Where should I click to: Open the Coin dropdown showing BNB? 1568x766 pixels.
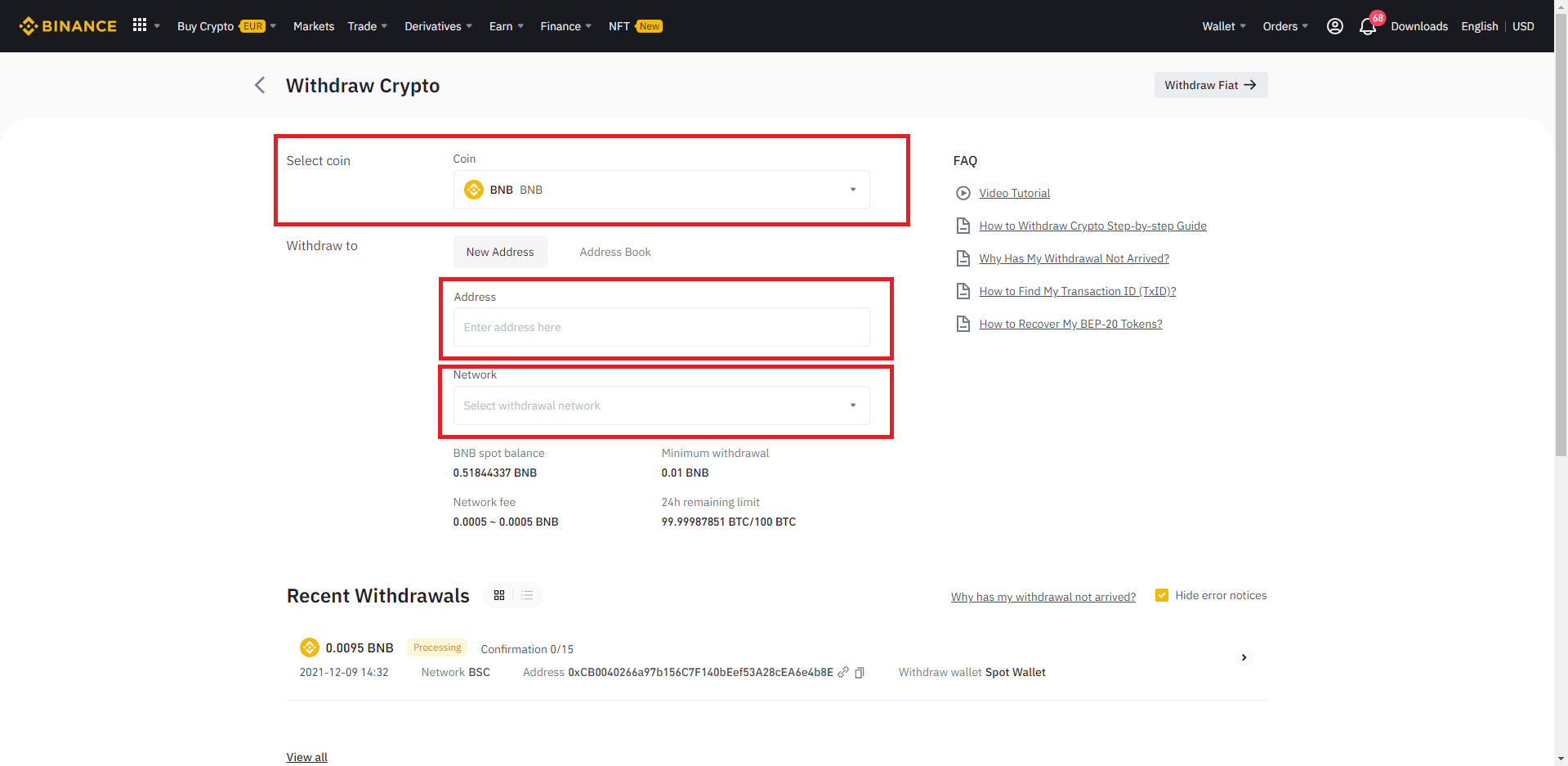point(661,190)
